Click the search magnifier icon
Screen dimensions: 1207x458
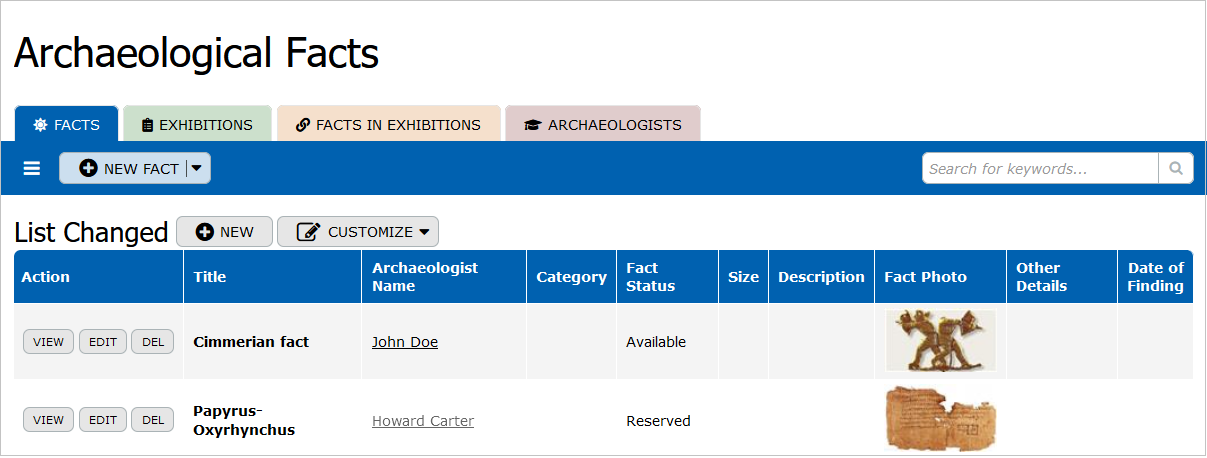pyautogui.click(x=1176, y=168)
